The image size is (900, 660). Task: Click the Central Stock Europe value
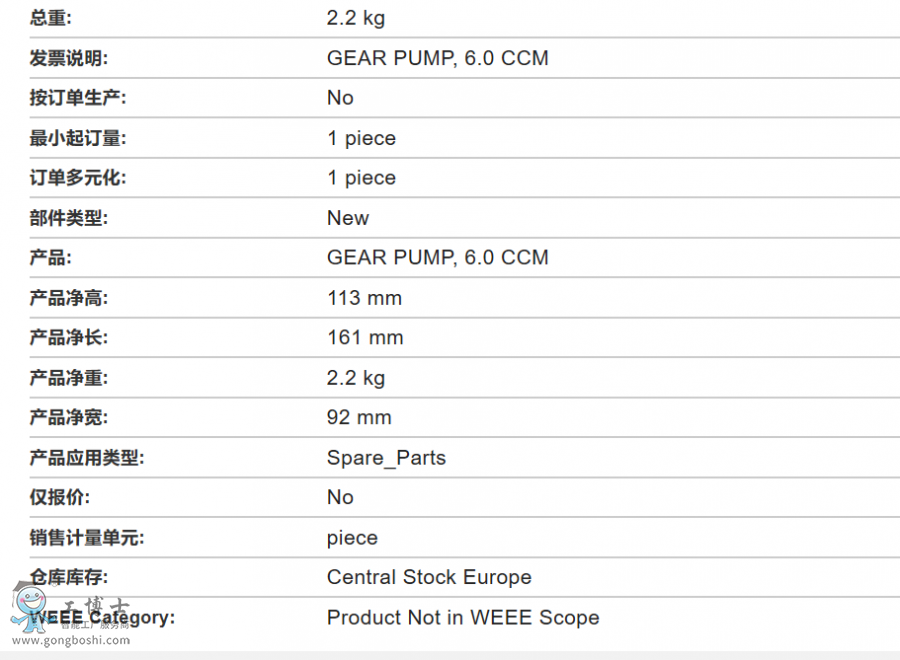(429, 577)
